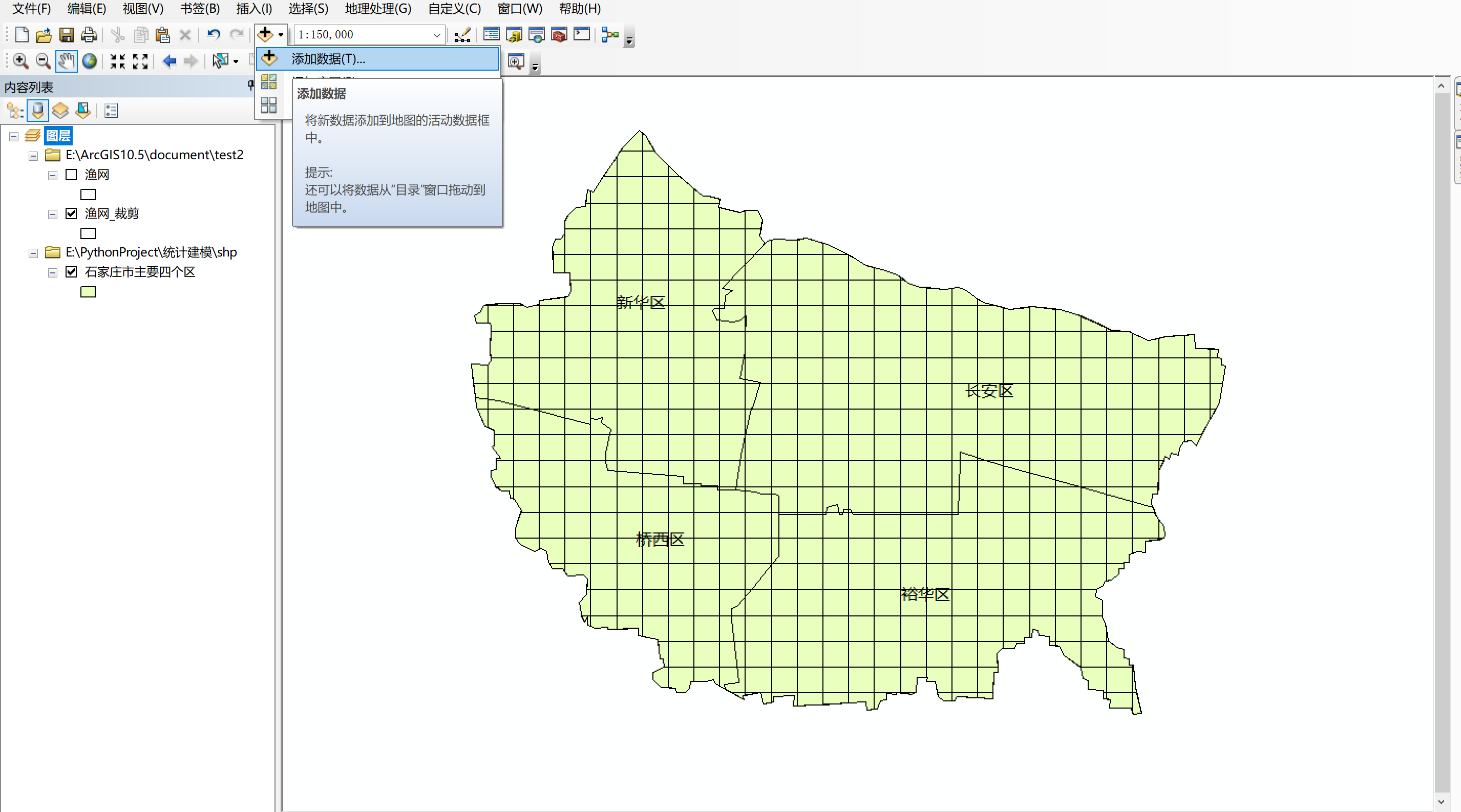
Task: Open the ArcToolbox window
Action: click(x=559, y=35)
